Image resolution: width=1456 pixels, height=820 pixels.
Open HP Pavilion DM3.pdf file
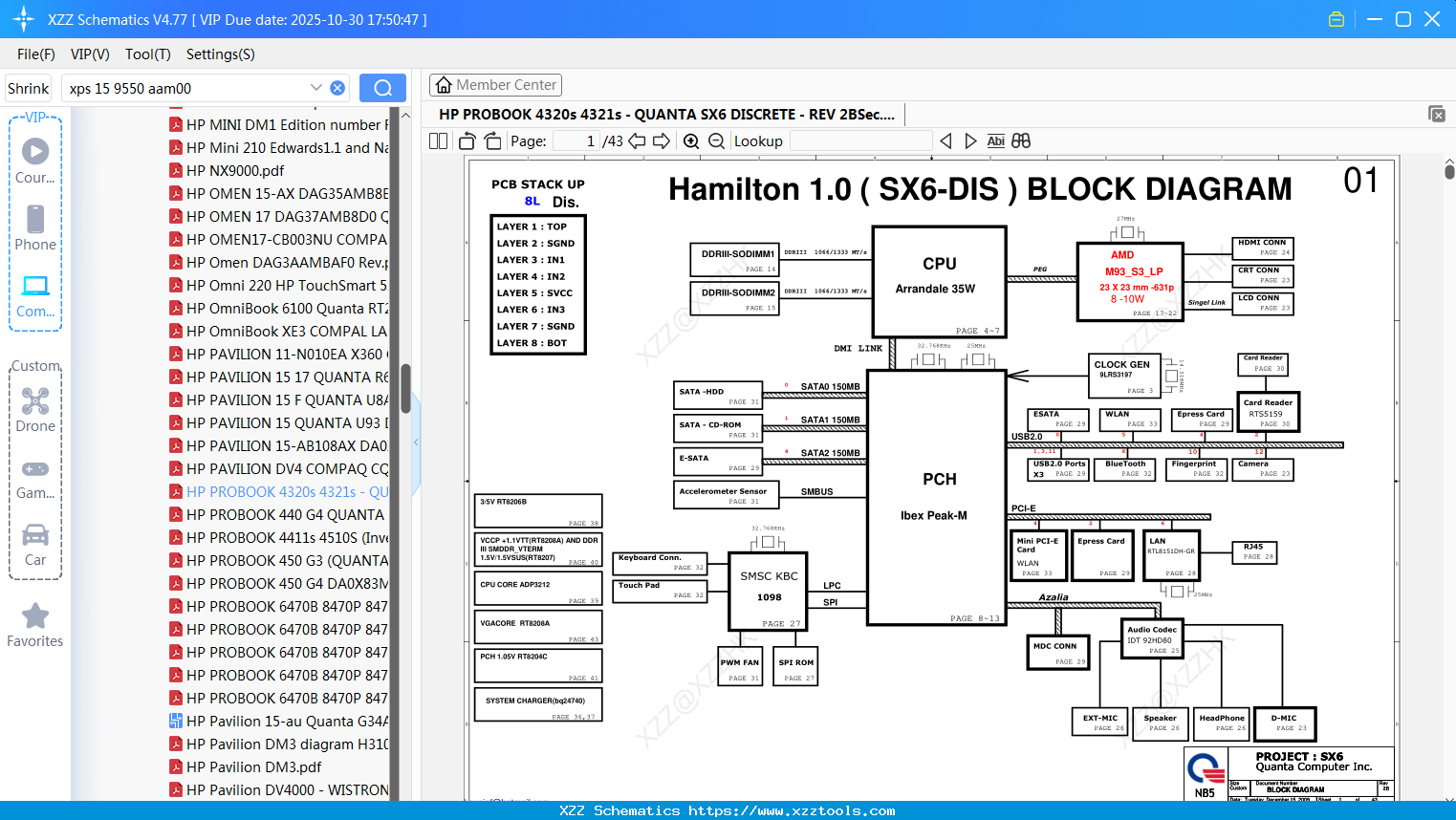pyautogui.click(x=245, y=766)
